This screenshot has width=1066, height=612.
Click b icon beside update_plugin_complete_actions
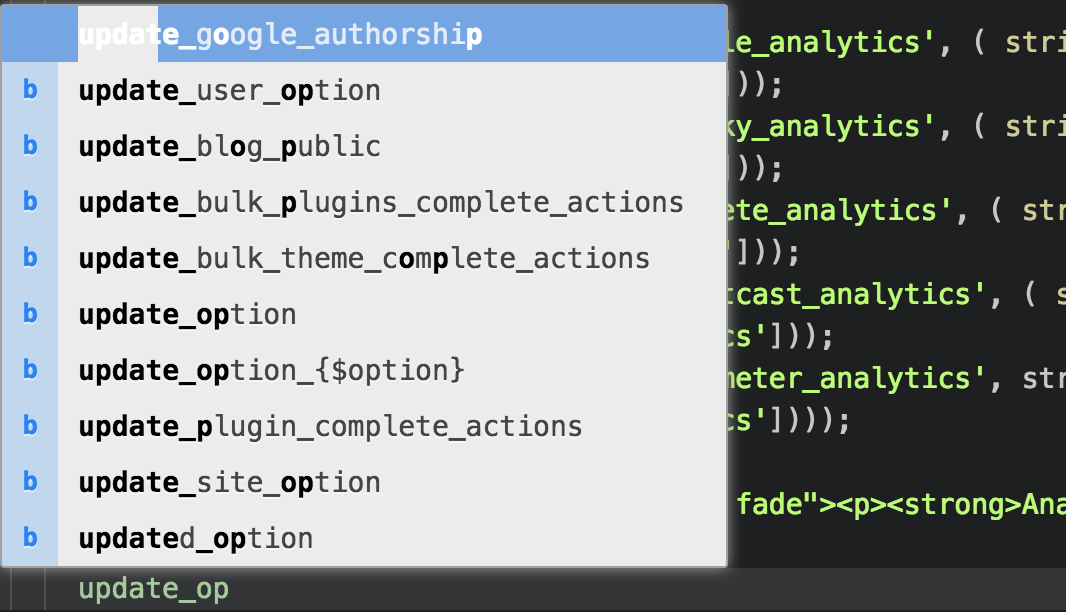(x=30, y=426)
